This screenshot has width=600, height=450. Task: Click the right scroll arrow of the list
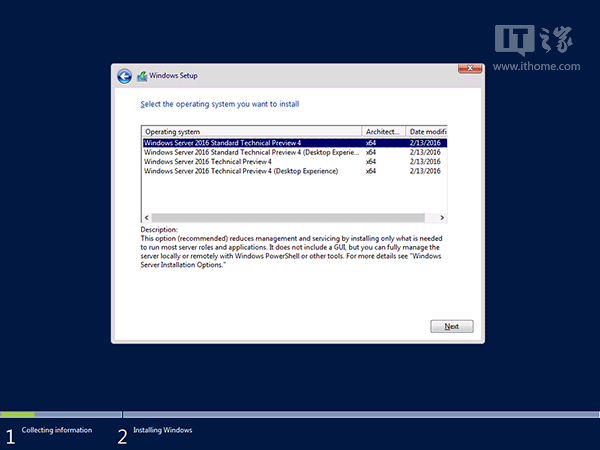[x=442, y=218]
